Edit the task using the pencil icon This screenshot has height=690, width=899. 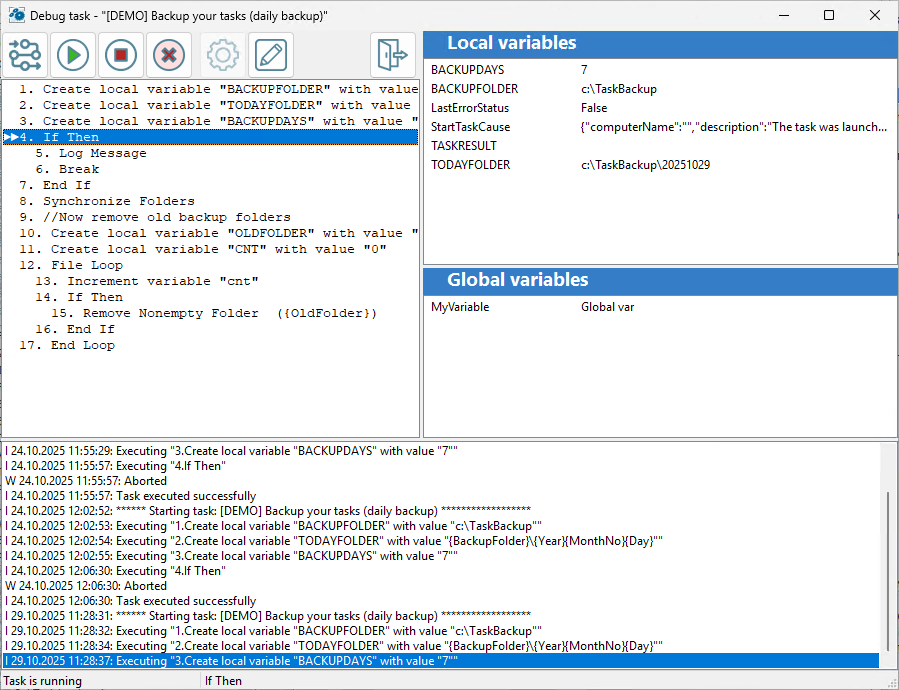pyautogui.click(x=270, y=55)
